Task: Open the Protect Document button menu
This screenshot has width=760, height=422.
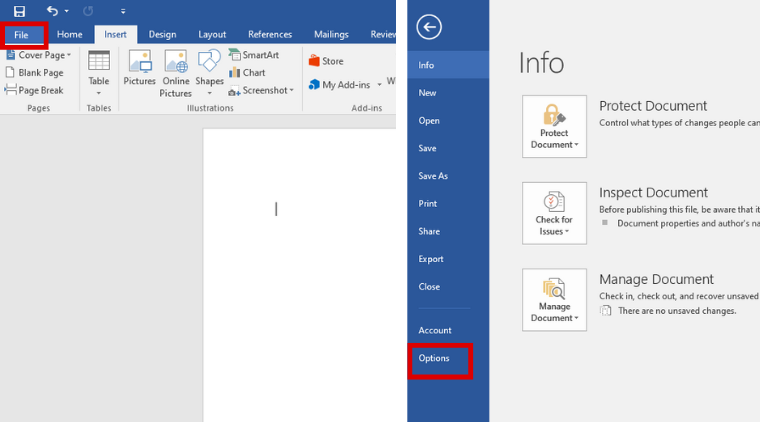Action: click(554, 126)
